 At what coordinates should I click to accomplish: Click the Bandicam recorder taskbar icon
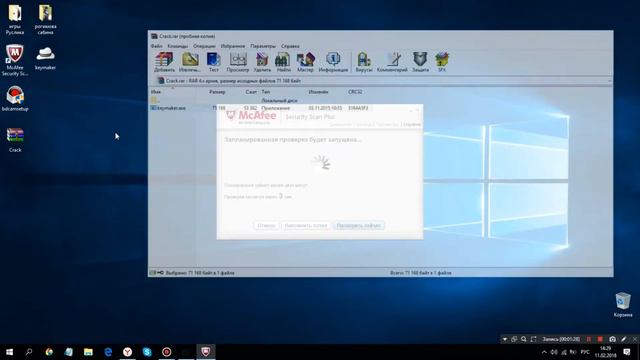click(x=167, y=352)
